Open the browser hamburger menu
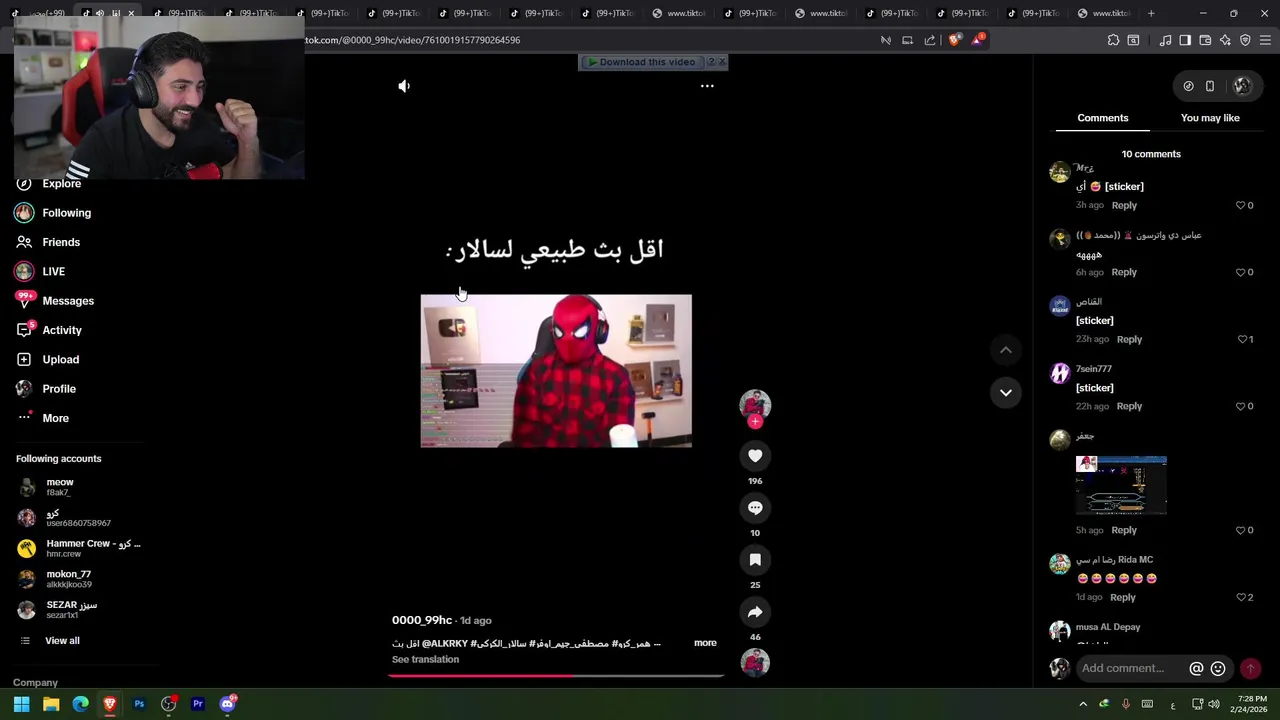The image size is (1280, 720). [1265, 40]
